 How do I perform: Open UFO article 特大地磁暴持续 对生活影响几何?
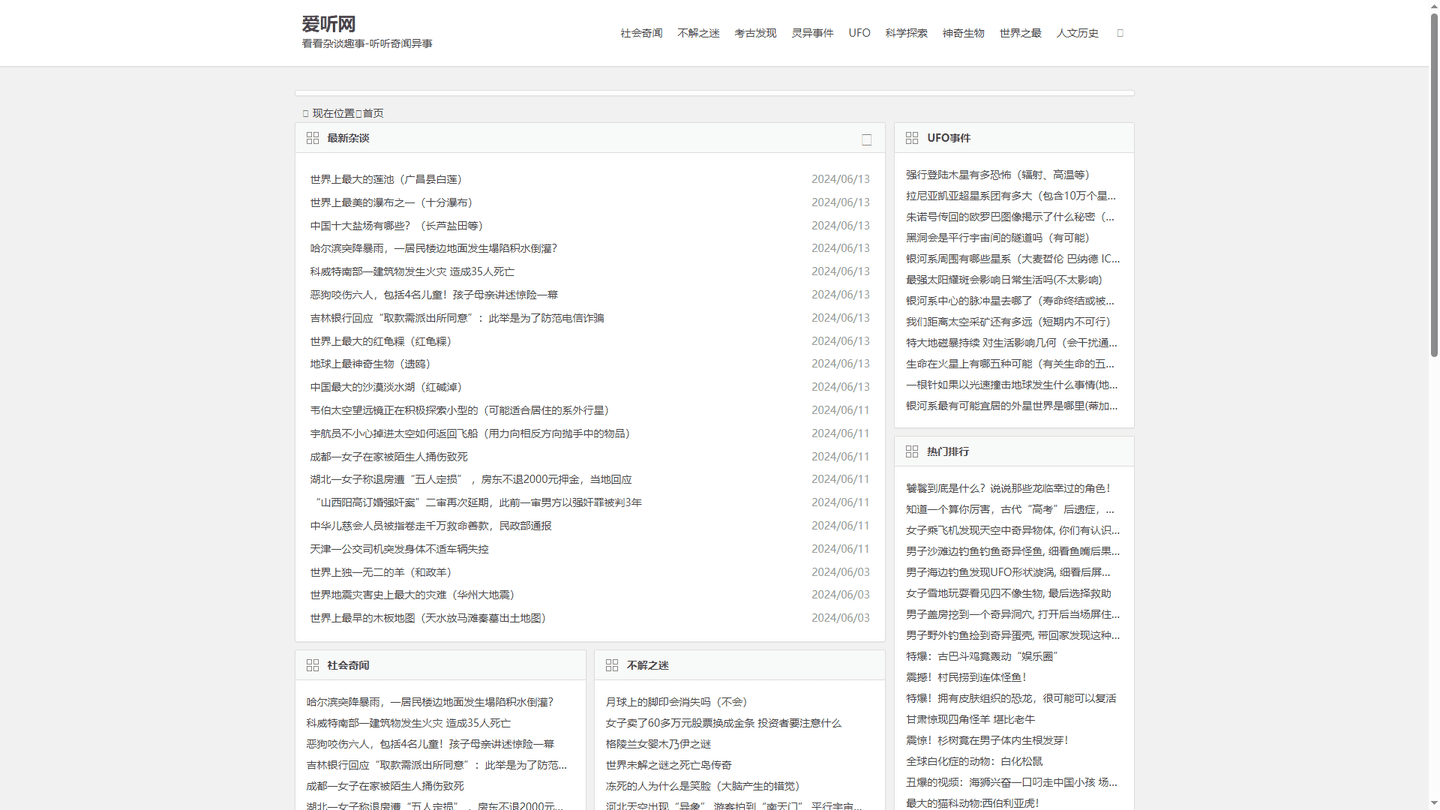tap(1012, 343)
